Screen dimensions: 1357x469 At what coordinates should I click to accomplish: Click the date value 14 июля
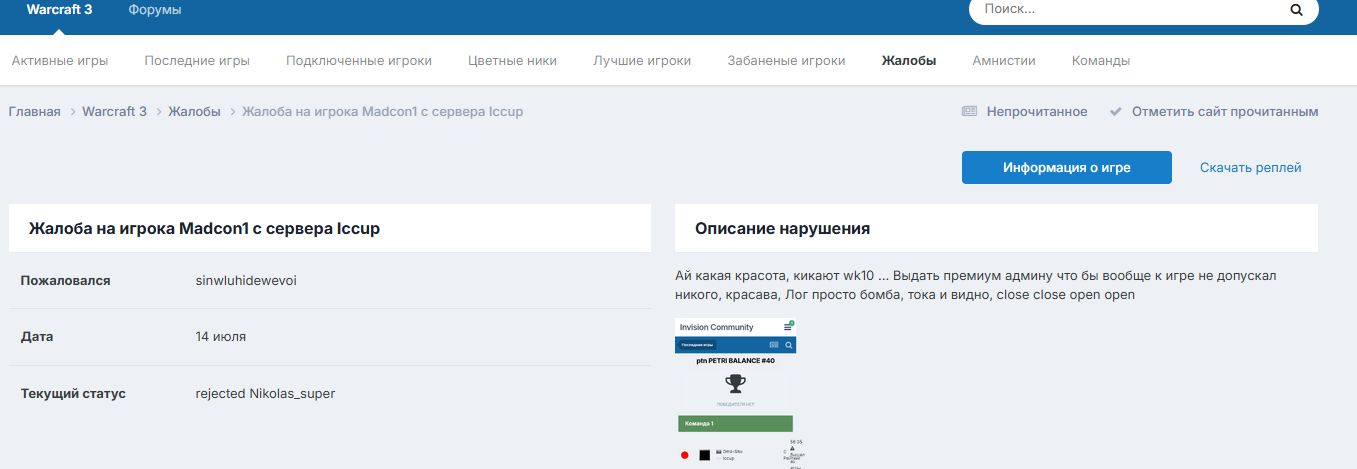(x=221, y=336)
